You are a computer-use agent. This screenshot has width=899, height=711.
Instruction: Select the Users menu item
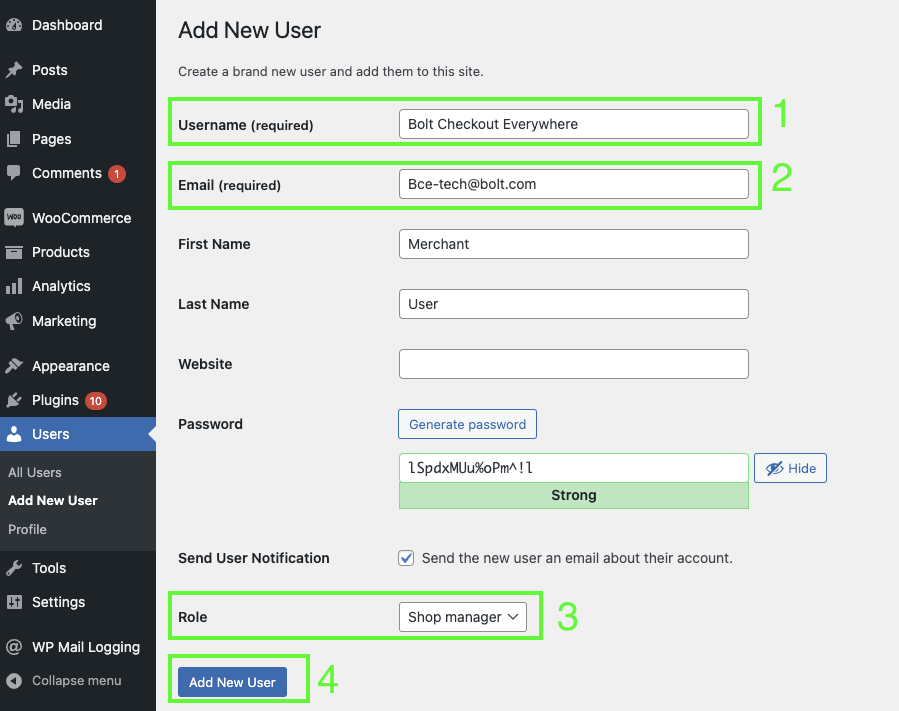click(78, 434)
